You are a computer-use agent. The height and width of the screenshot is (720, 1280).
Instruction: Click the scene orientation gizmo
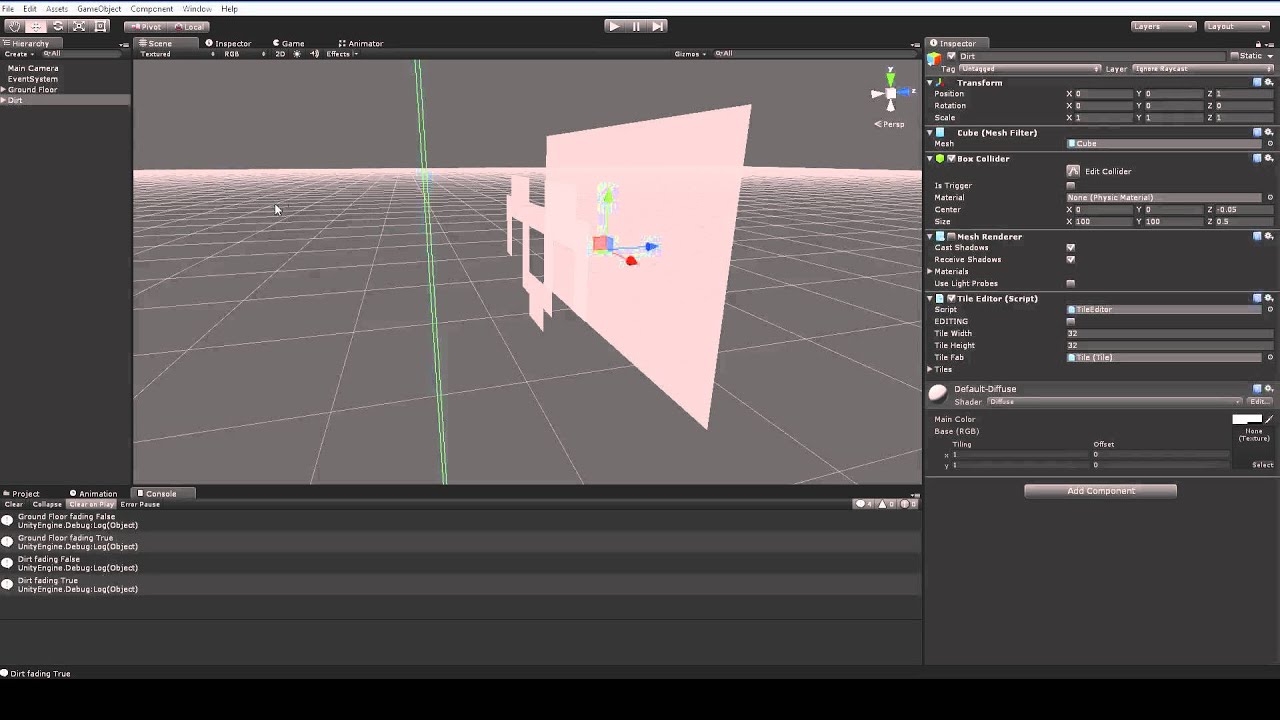point(890,93)
